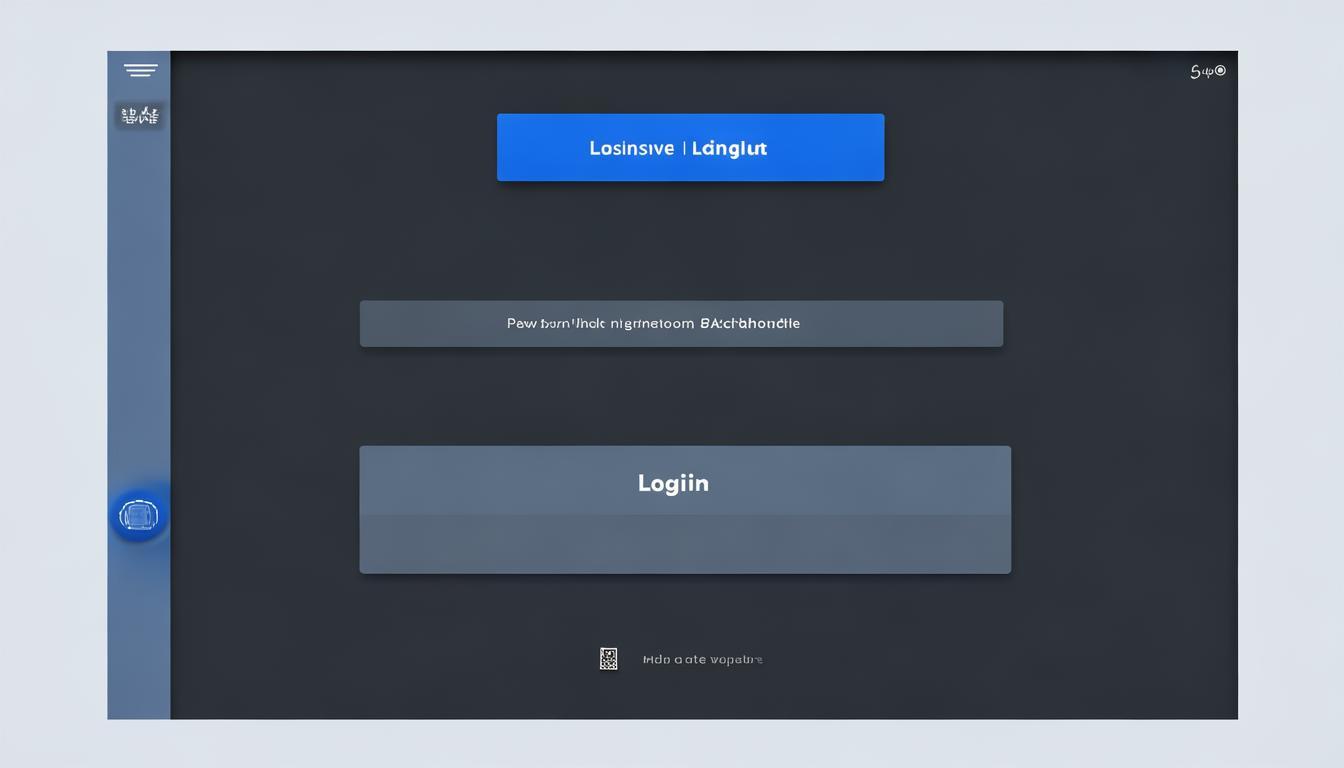This screenshot has height=768, width=1344.
Task: Click the QR code icon near the bottom
Action: click(608, 658)
